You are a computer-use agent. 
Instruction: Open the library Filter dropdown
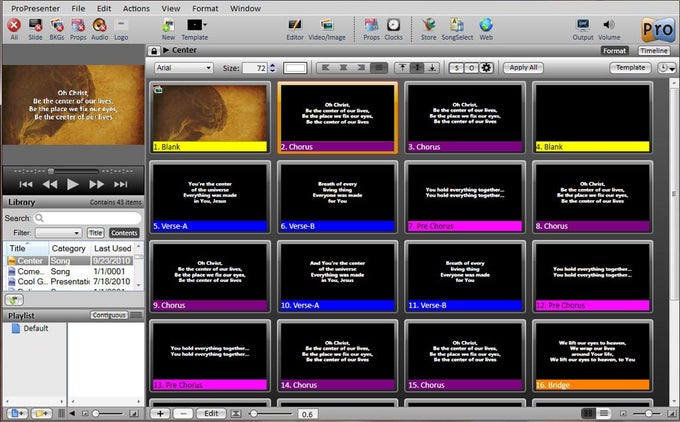tap(58, 232)
